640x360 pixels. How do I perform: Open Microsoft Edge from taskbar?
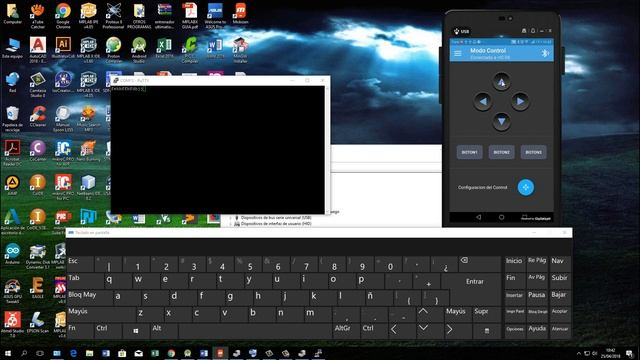73,353
